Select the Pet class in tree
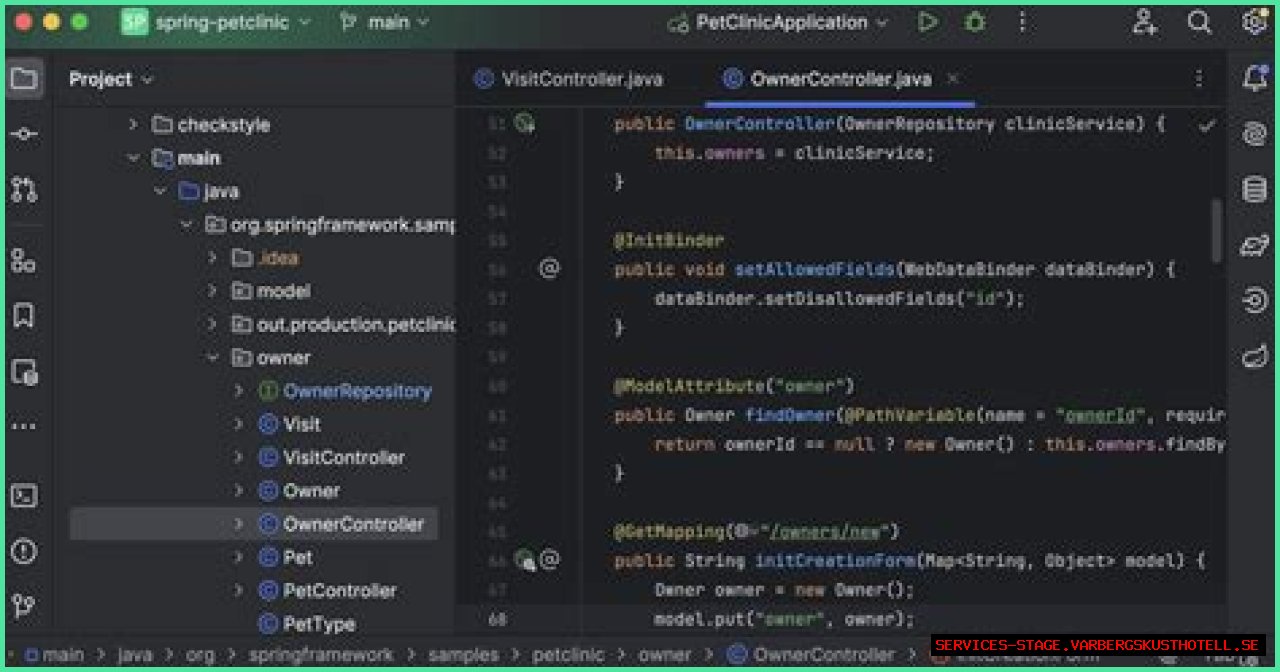The width and height of the screenshot is (1280, 672). pos(298,557)
